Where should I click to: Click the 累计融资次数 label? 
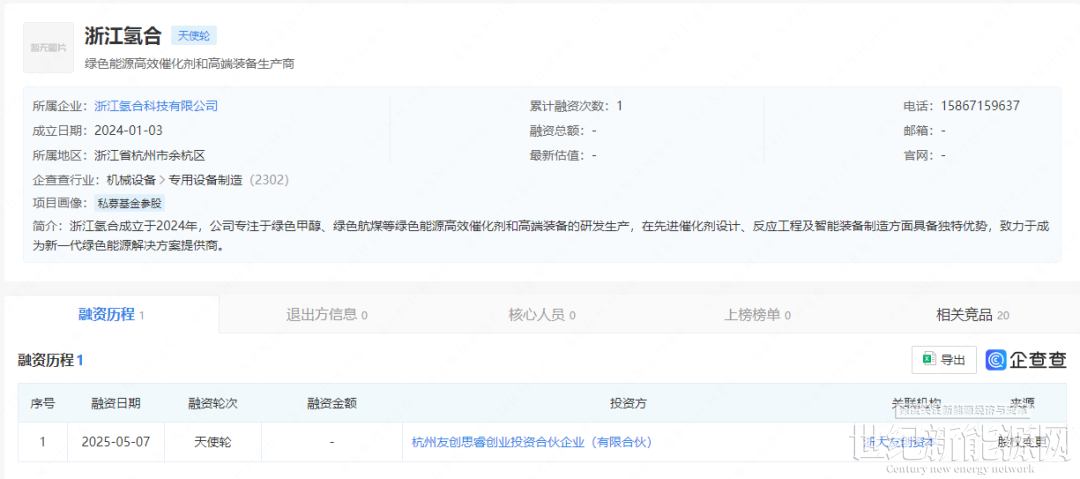click(x=569, y=106)
